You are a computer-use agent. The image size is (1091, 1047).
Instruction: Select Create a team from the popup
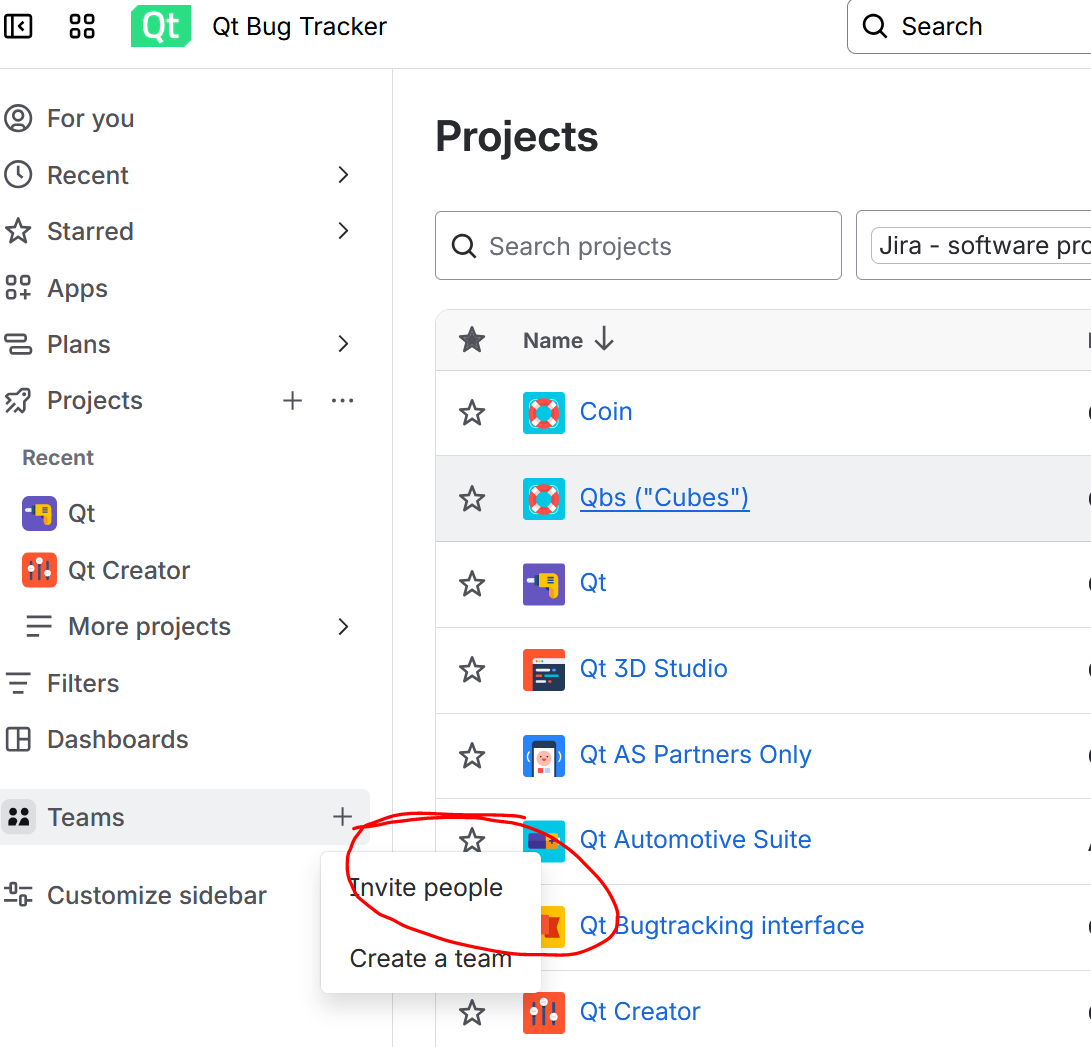(x=431, y=959)
